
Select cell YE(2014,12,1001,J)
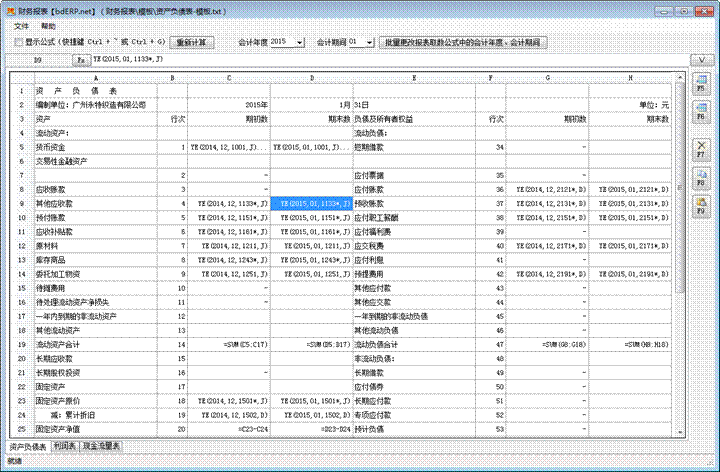click(x=229, y=147)
